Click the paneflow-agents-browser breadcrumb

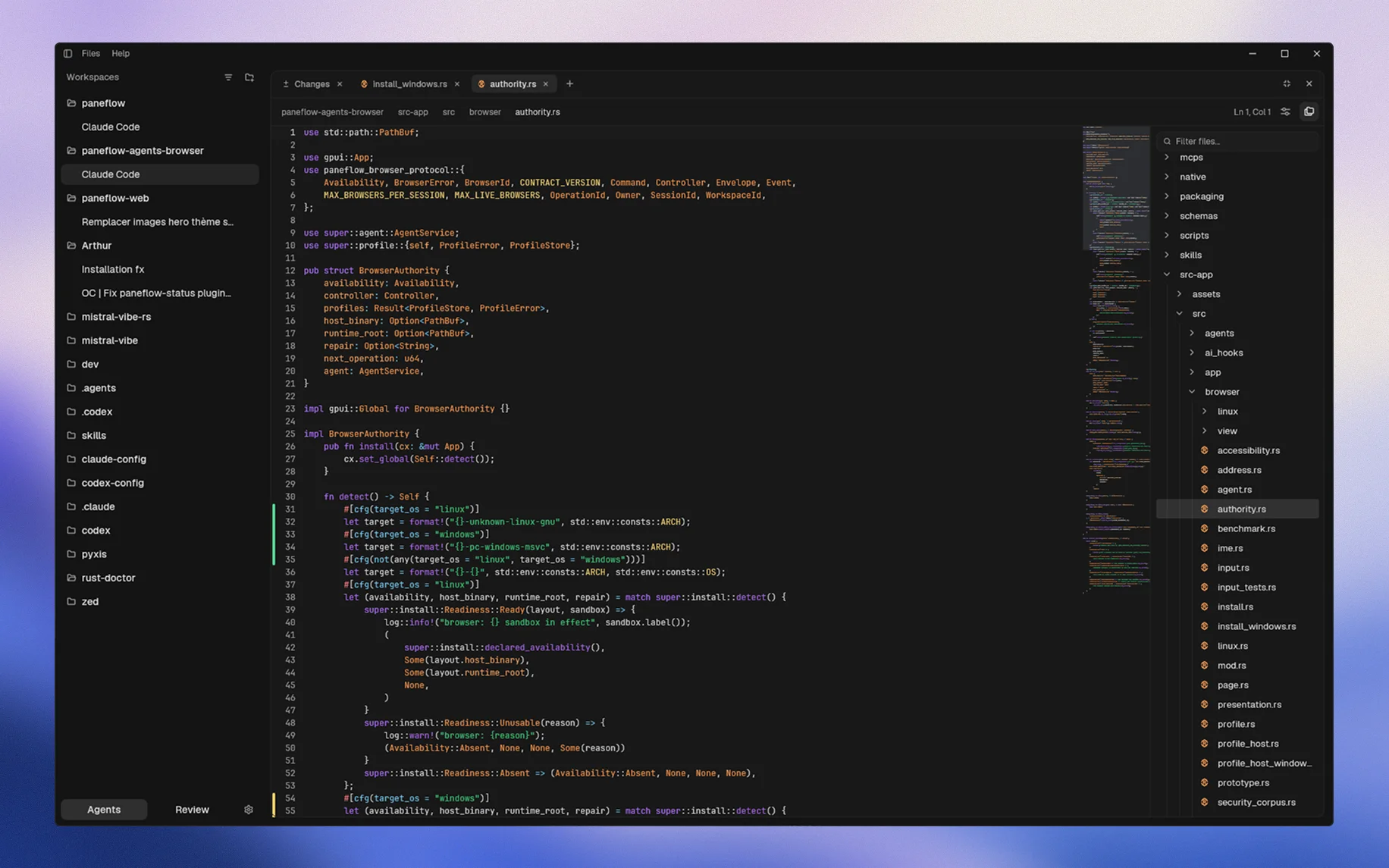click(x=332, y=112)
